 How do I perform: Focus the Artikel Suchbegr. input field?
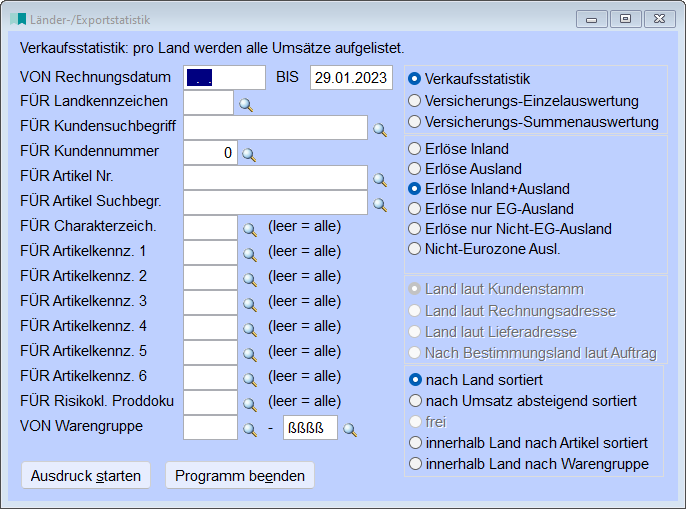(276, 202)
